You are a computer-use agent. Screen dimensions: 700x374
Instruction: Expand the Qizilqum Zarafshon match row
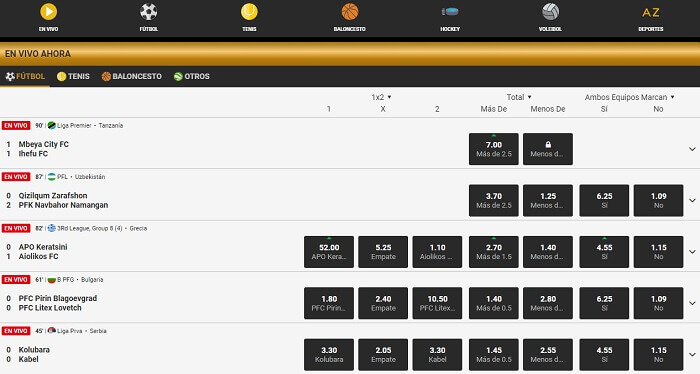pos(692,200)
